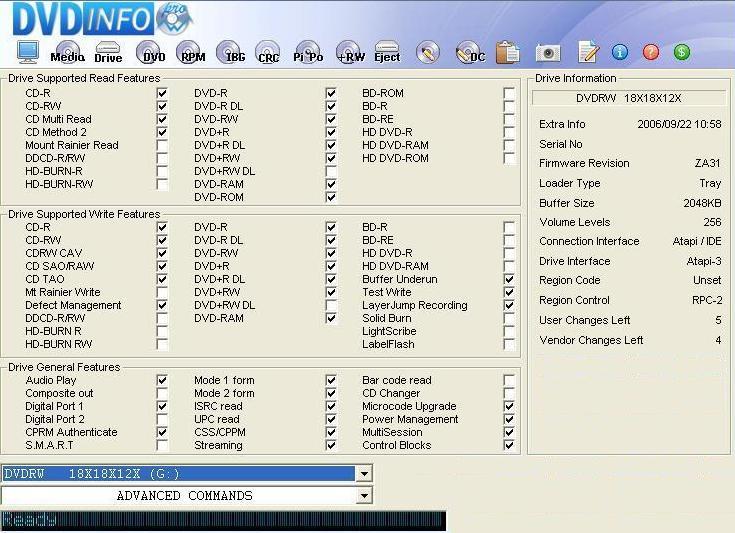Expand the ADVANCED COMMANDS dropdown arrow

tap(364, 495)
